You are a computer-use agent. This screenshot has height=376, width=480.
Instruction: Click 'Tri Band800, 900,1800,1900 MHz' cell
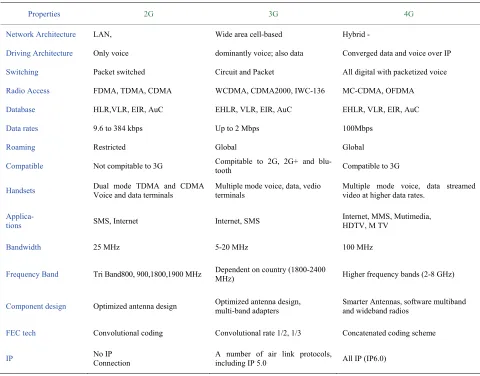click(x=147, y=274)
